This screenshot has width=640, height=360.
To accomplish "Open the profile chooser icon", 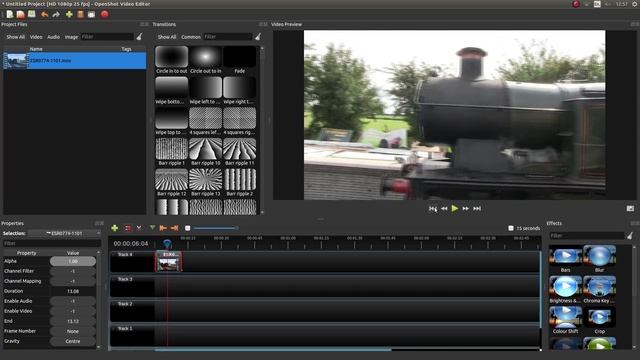I will 80,14.
